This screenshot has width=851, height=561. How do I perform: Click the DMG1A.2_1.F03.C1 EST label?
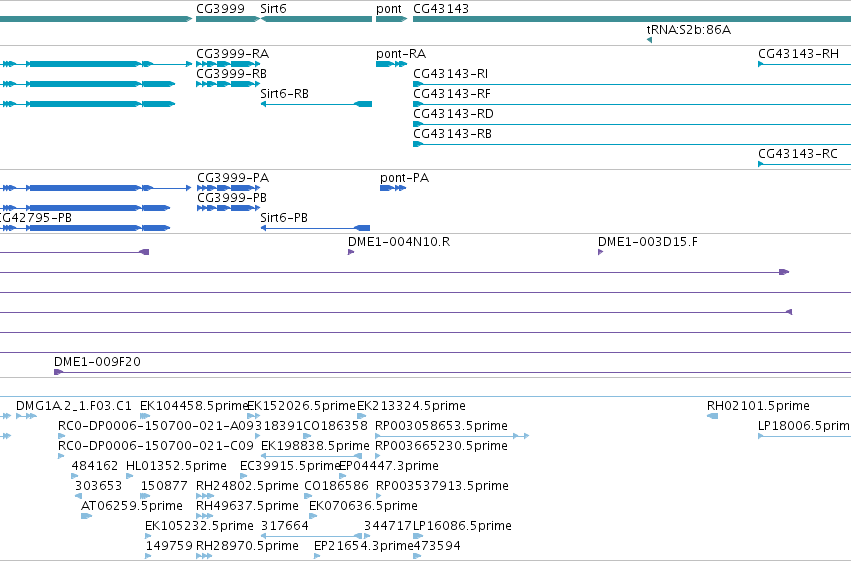click(74, 406)
